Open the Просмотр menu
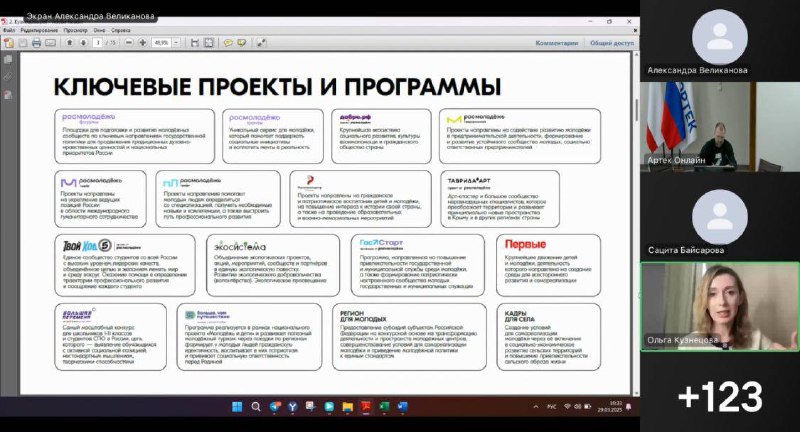Image resolution: width=800 pixels, height=432 pixels. [x=76, y=31]
